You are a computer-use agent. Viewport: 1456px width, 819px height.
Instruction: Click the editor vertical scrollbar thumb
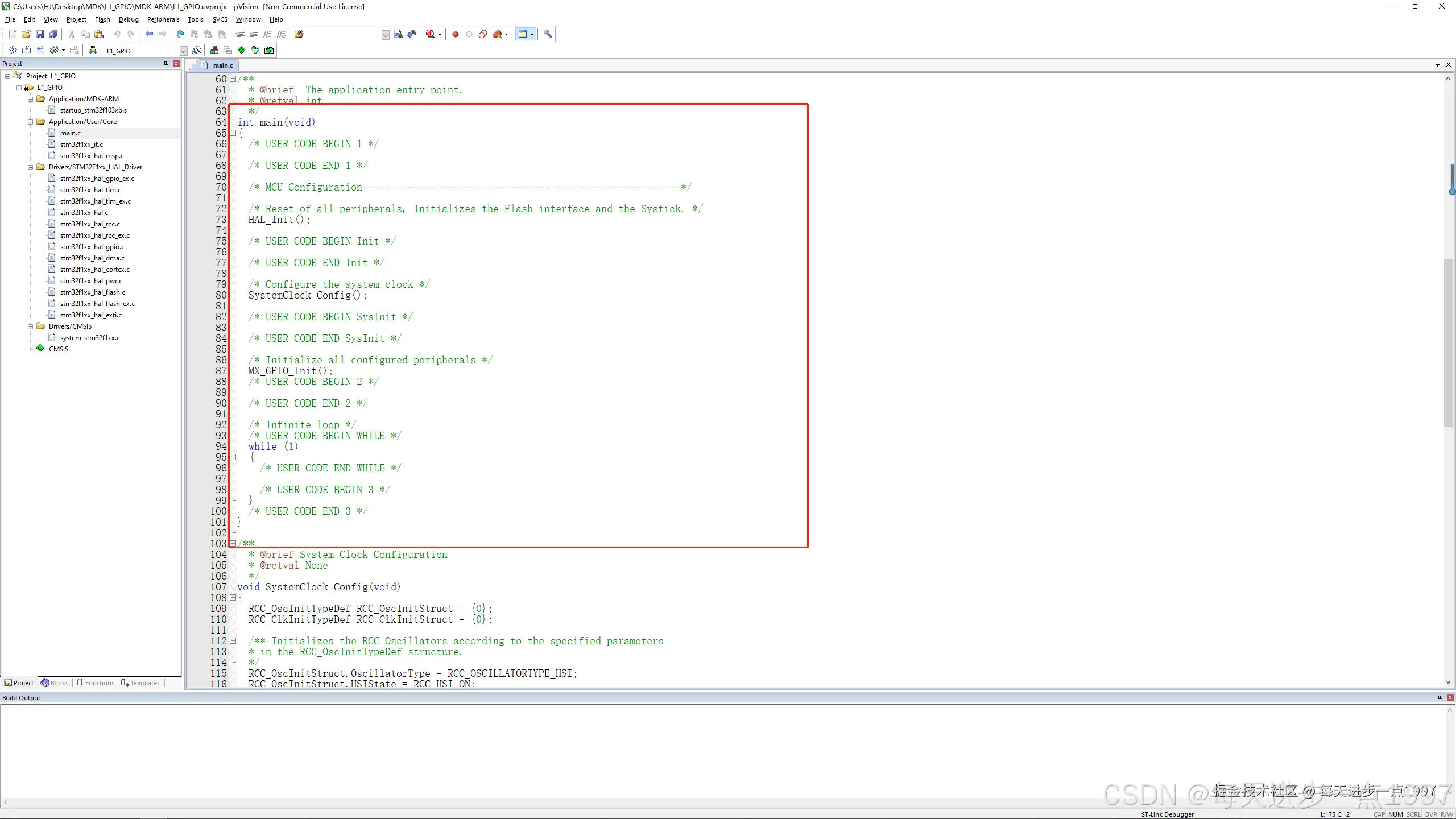pos(1448,341)
